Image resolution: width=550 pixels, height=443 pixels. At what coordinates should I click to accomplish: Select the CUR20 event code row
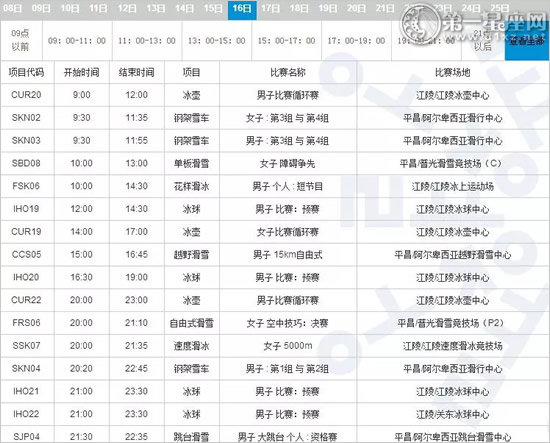(x=274, y=95)
